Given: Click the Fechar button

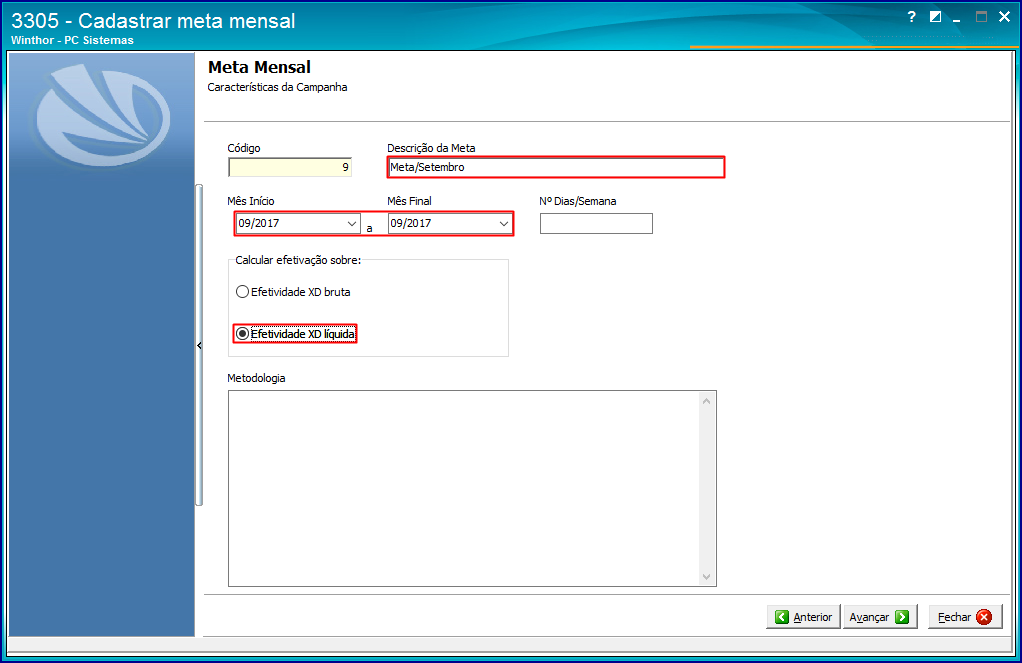Looking at the screenshot, I should coord(965,617).
